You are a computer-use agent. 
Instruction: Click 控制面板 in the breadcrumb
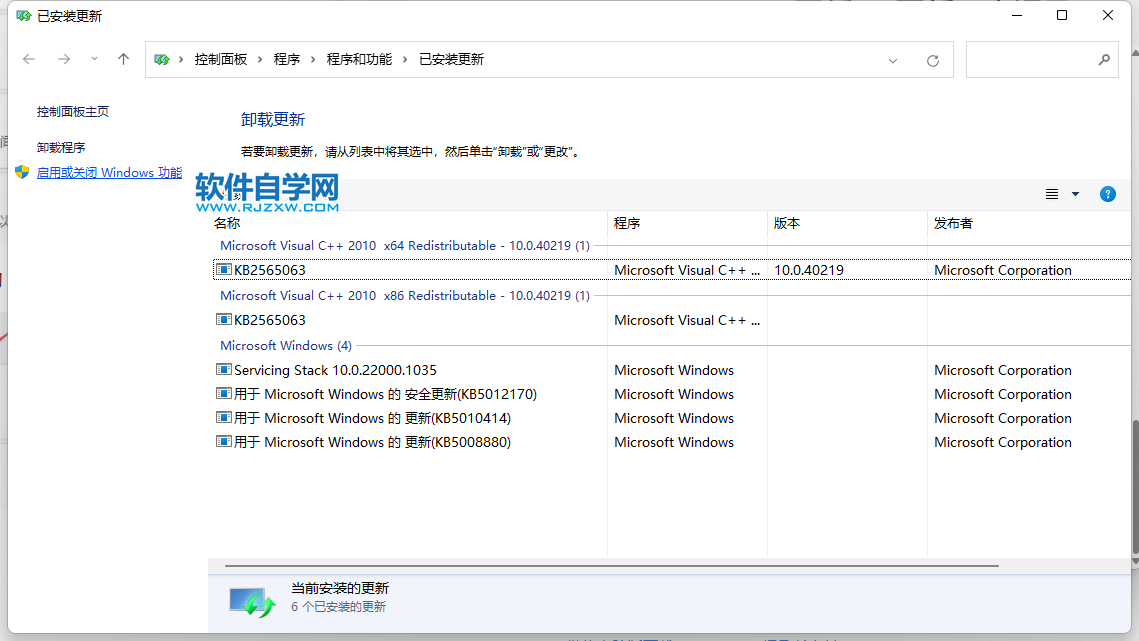(x=221, y=60)
